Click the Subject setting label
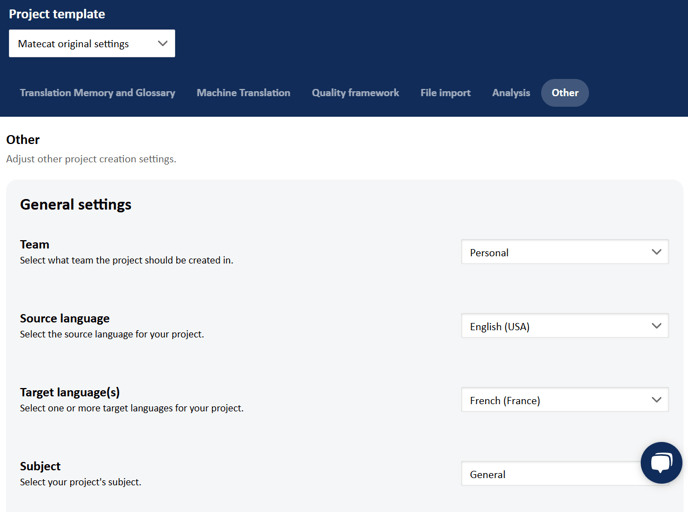The width and height of the screenshot is (688, 512). pyautogui.click(x=40, y=466)
